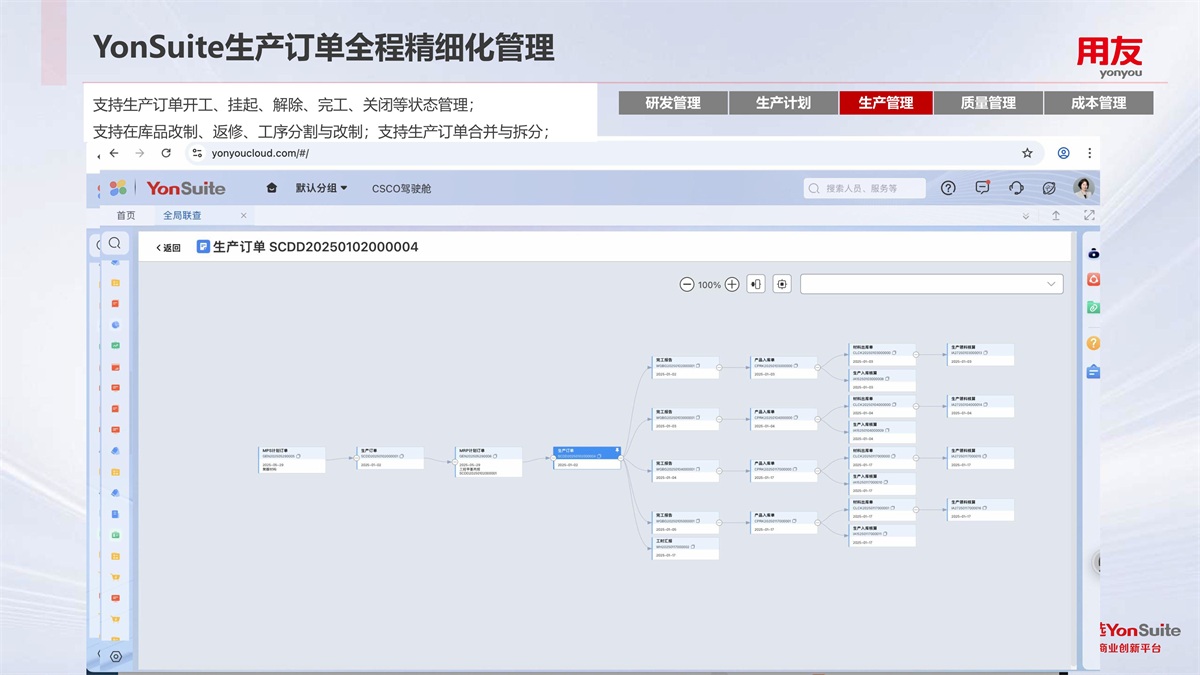Bookmark this page with the star icon
The image size is (1200, 675).
(1027, 153)
